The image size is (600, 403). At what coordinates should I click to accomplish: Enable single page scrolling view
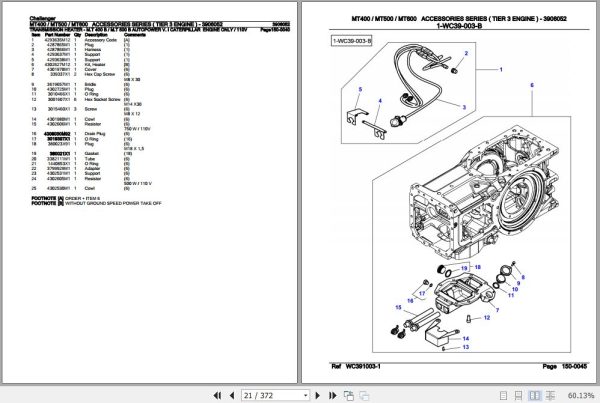click(x=518, y=395)
